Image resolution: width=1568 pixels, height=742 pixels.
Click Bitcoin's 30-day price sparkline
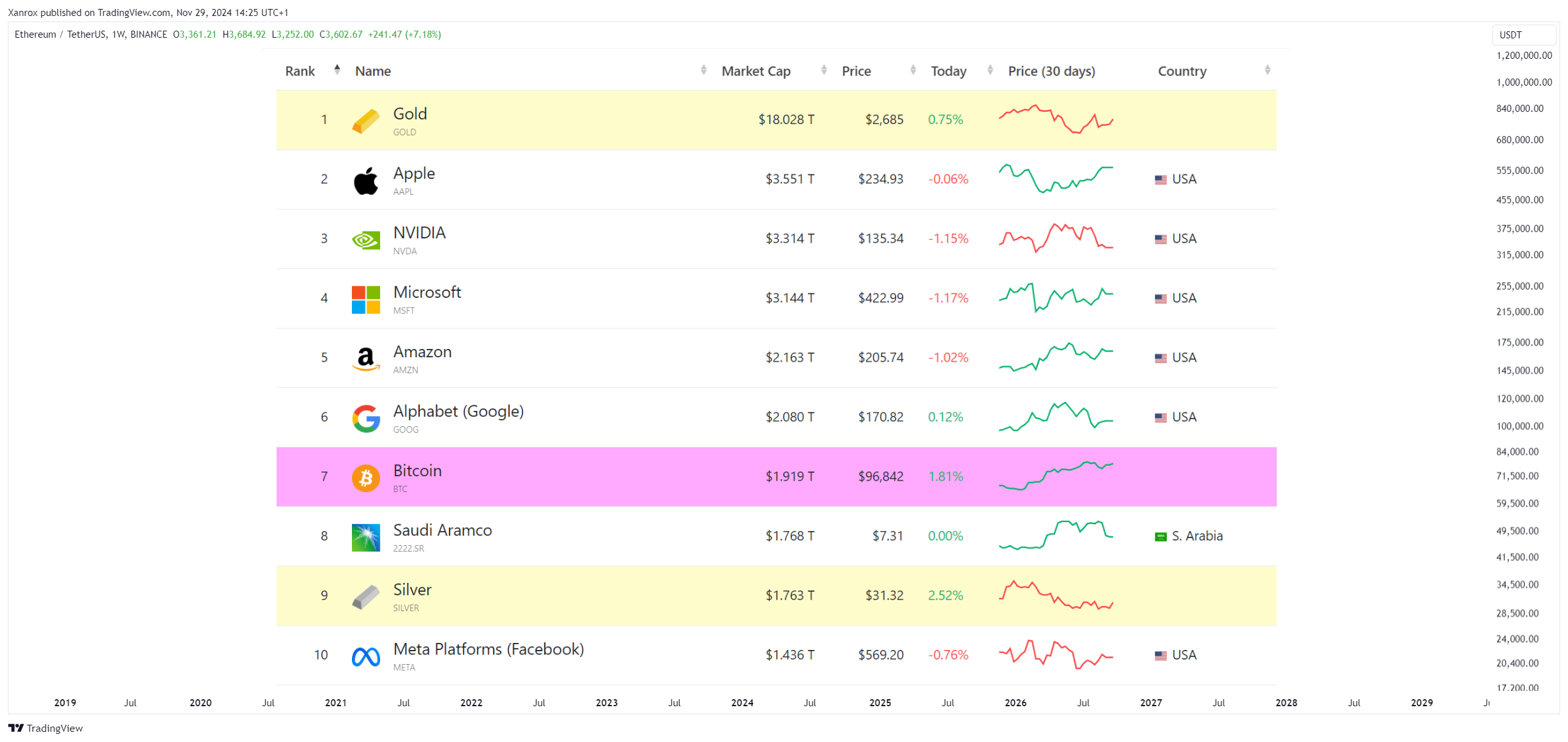coord(1056,476)
